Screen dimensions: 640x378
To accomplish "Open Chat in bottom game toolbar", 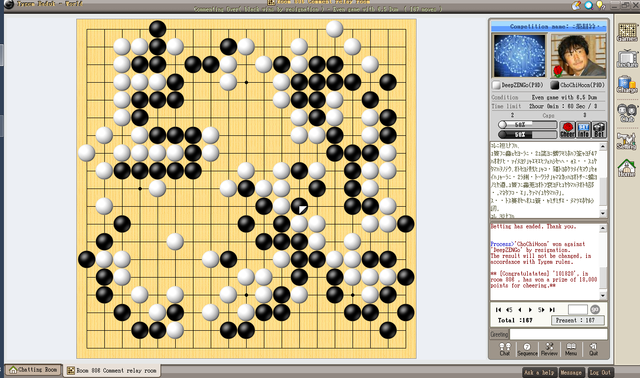I will pyautogui.click(x=504, y=349).
